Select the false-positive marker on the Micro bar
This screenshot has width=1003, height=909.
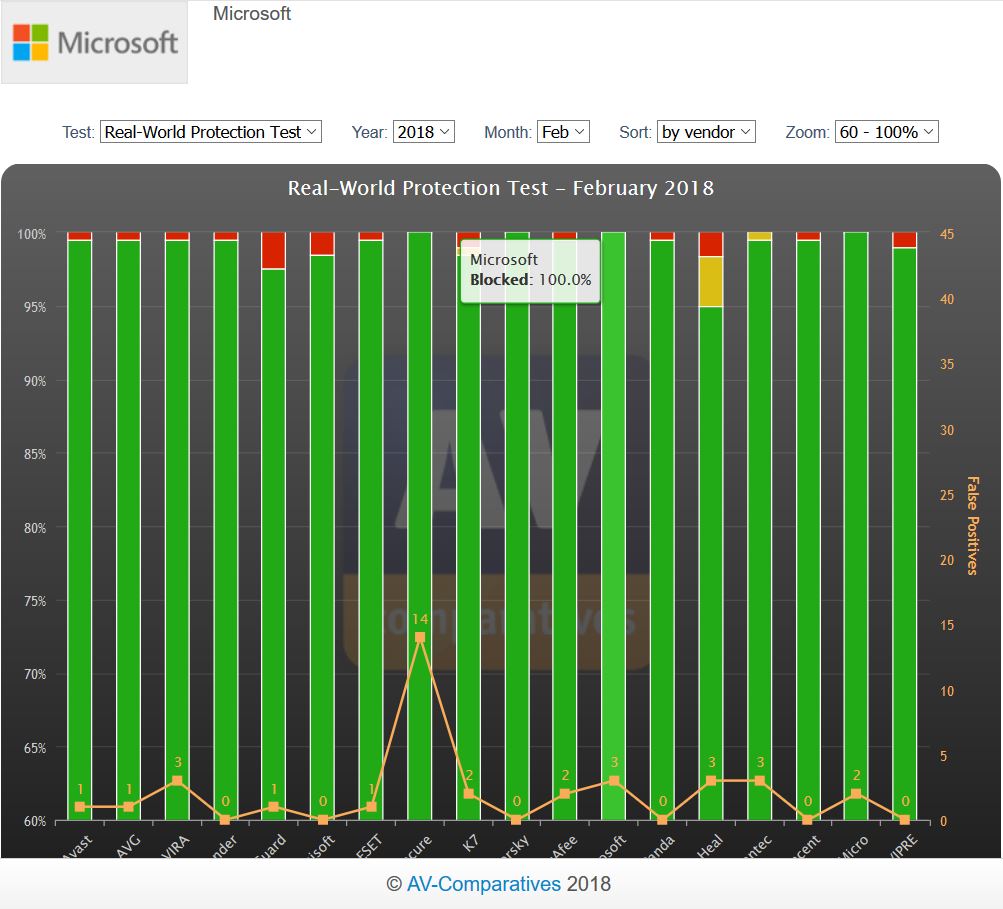coord(856,794)
